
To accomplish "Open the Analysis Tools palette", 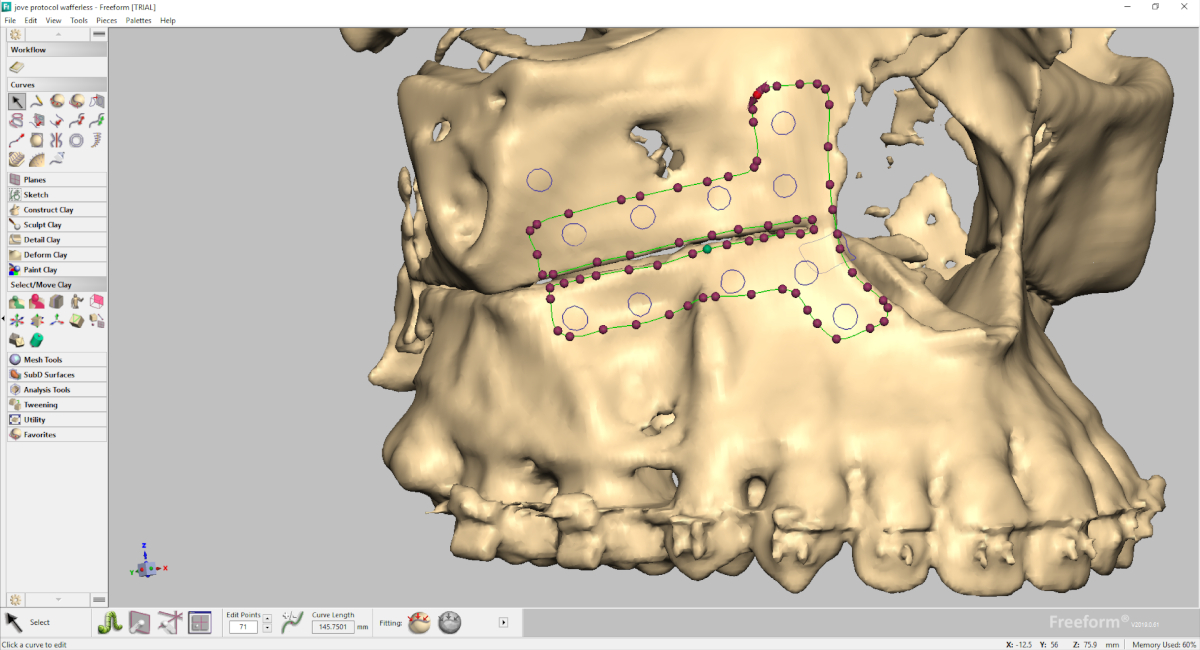I will 46,390.
